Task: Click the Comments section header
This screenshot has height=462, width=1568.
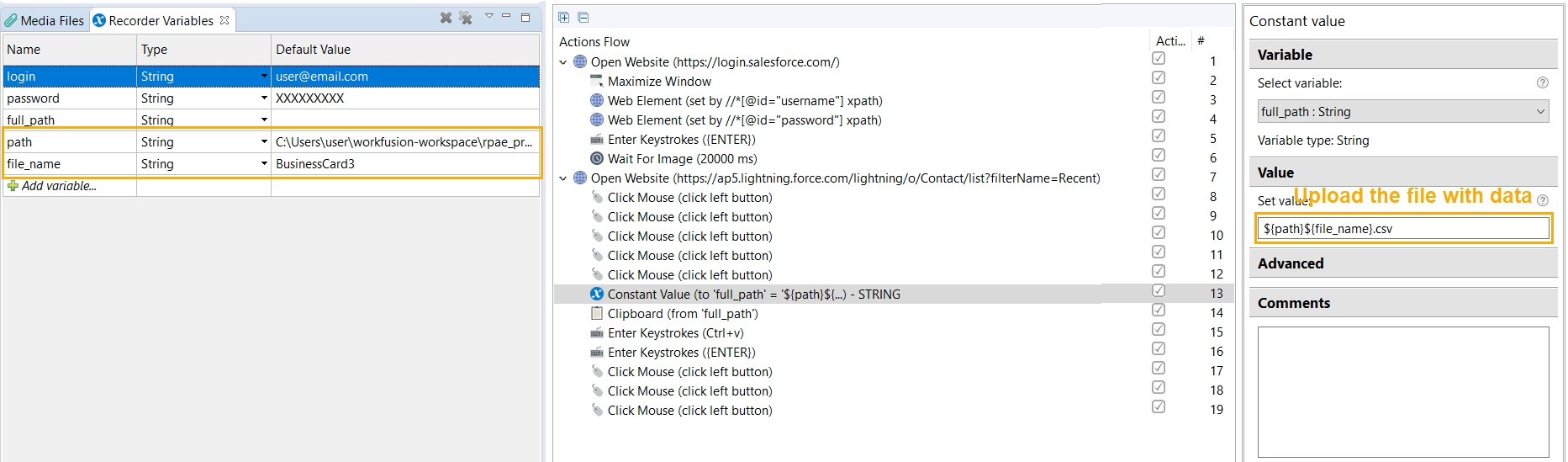Action: coord(1403,303)
